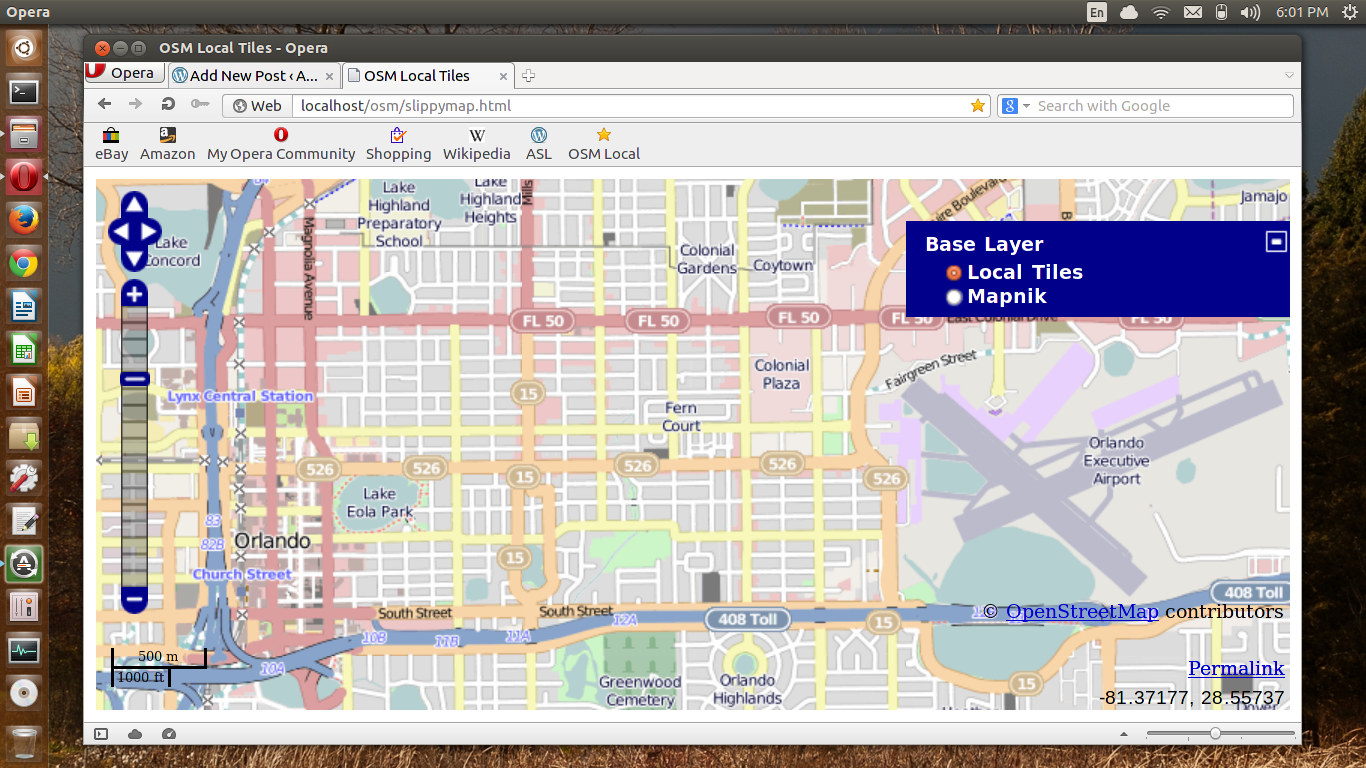
Task: Zoom in with the plus button
Action: (135, 294)
